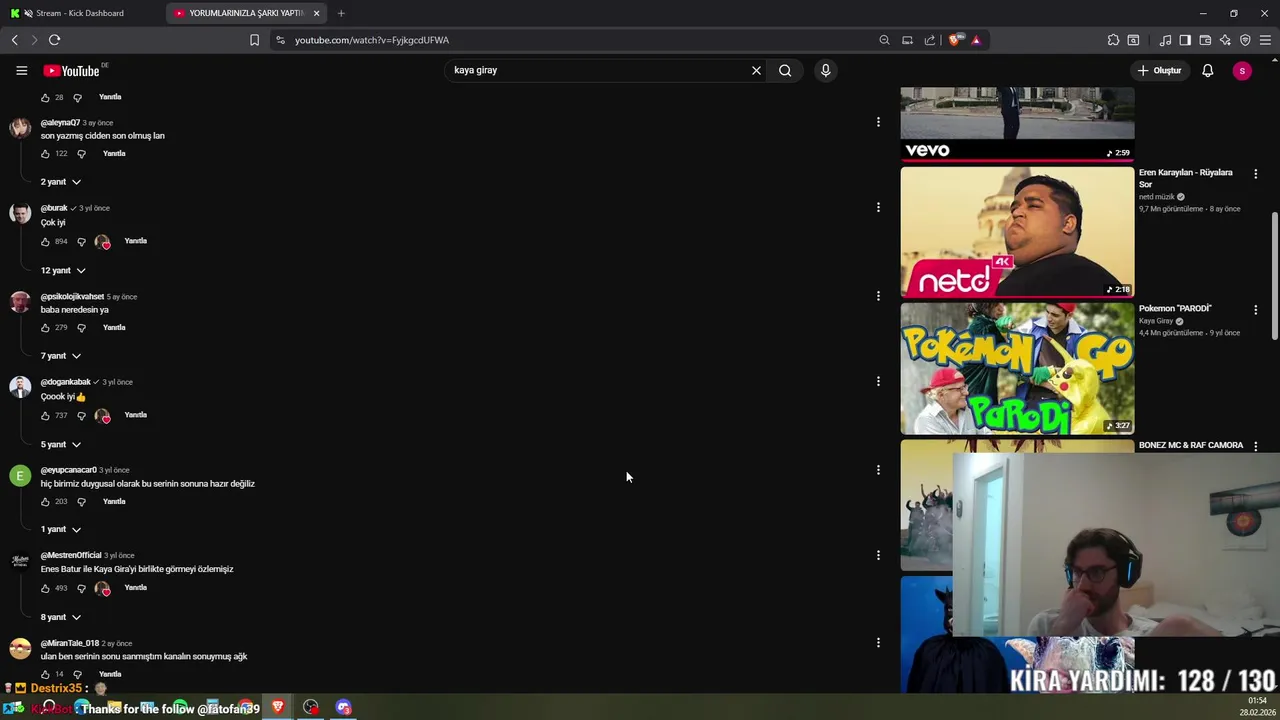Run the search with the magnifier button
This screenshot has height=720, width=1280.
coord(785,70)
